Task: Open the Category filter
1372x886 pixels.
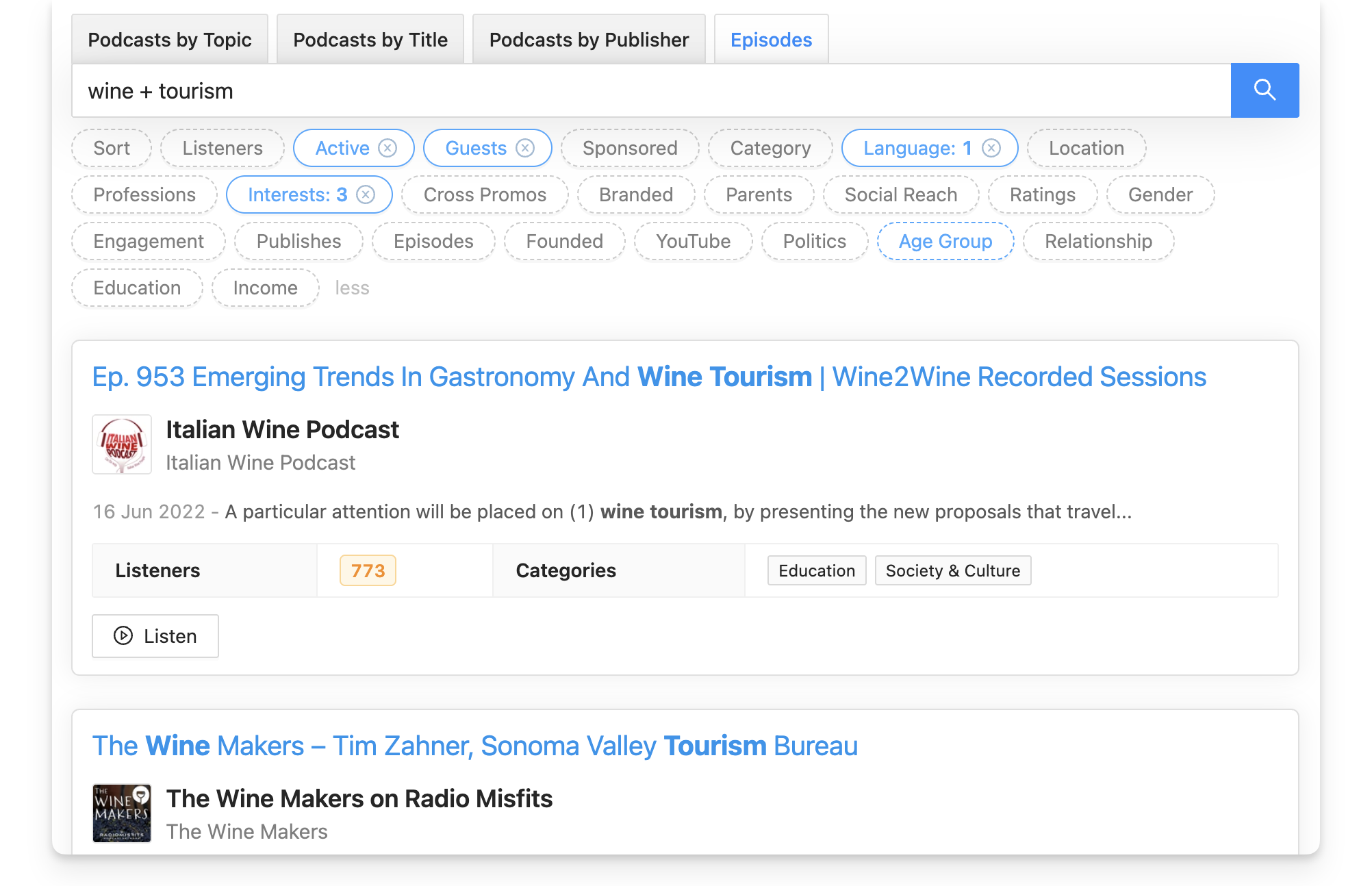Action: pyautogui.click(x=770, y=148)
